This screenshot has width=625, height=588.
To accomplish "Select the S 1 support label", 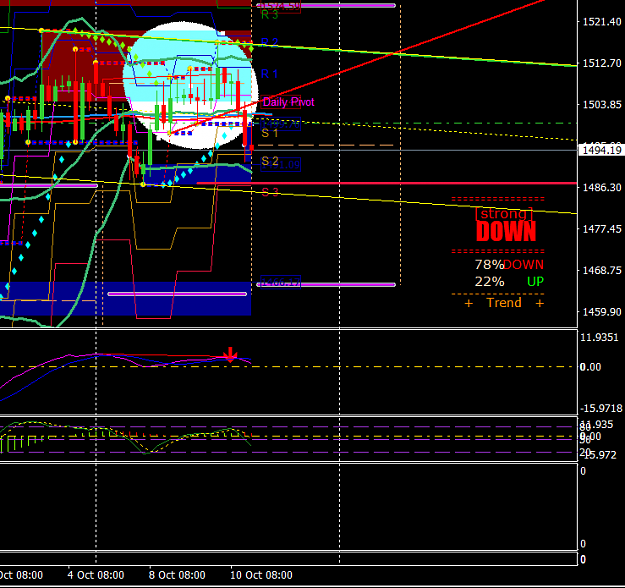I will (269, 133).
